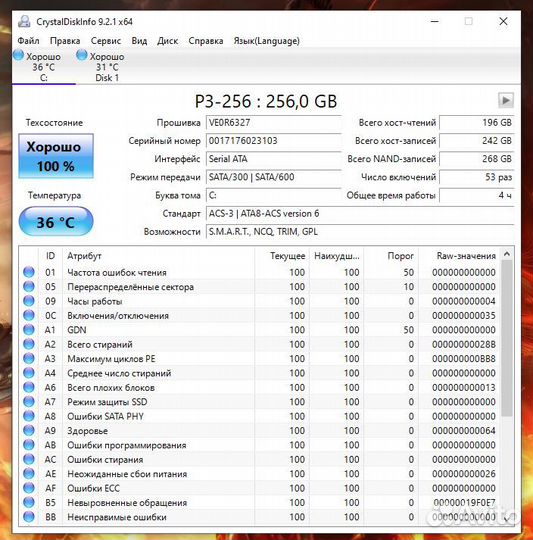This screenshot has width=533, height=540.
Task: Open the Файл menu
Action: pyautogui.click(x=28, y=41)
